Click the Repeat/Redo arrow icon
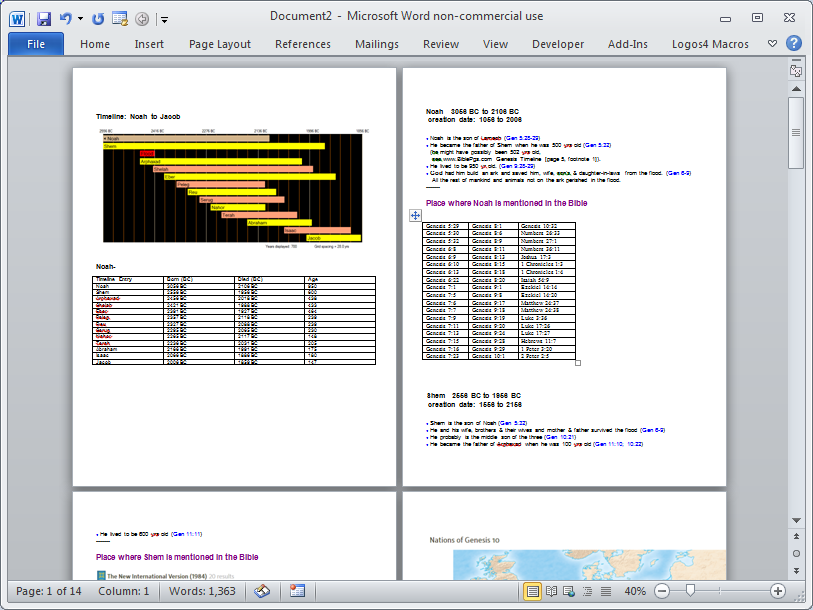 click(97, 18)
